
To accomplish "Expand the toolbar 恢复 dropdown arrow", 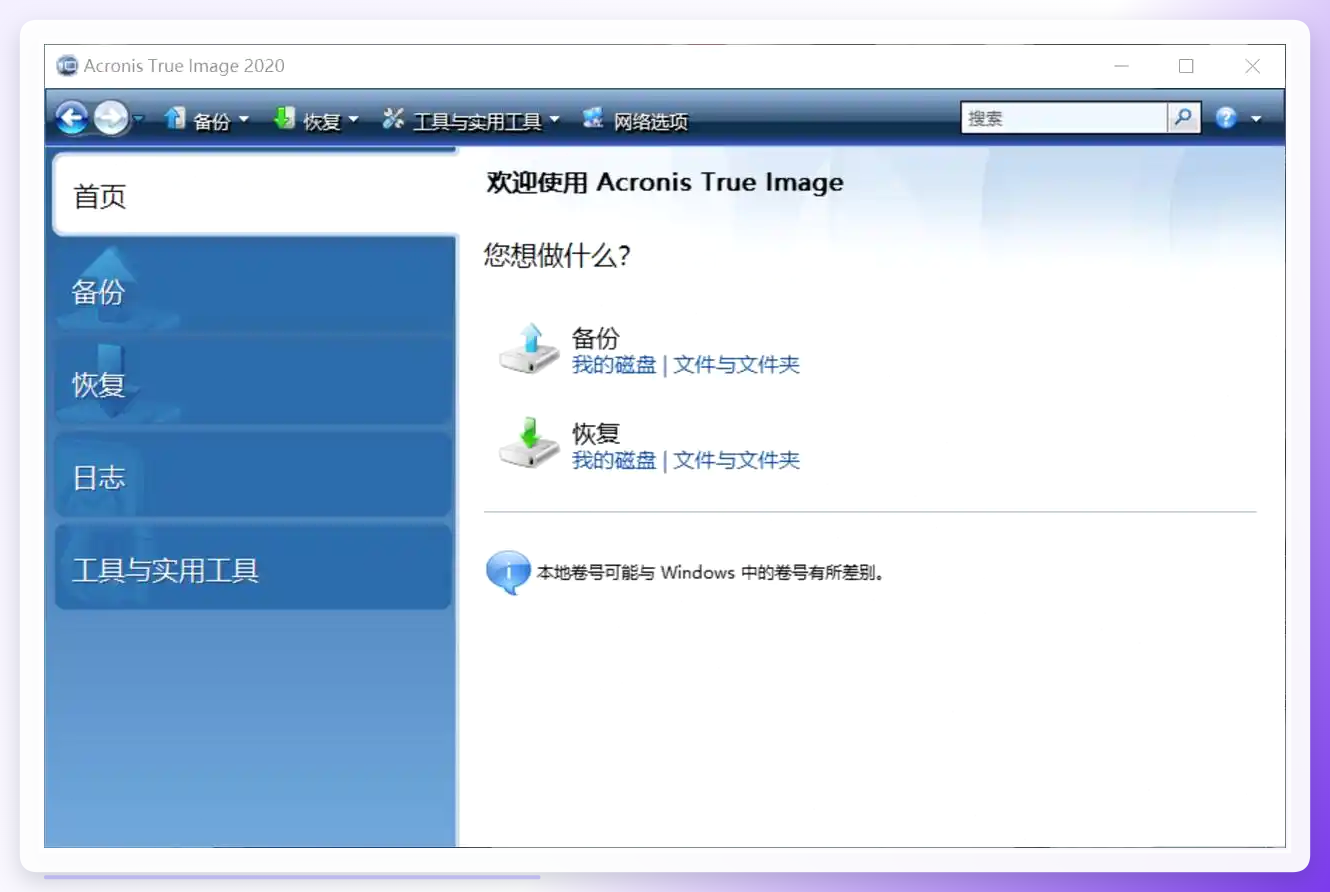I will click(352, 120).
